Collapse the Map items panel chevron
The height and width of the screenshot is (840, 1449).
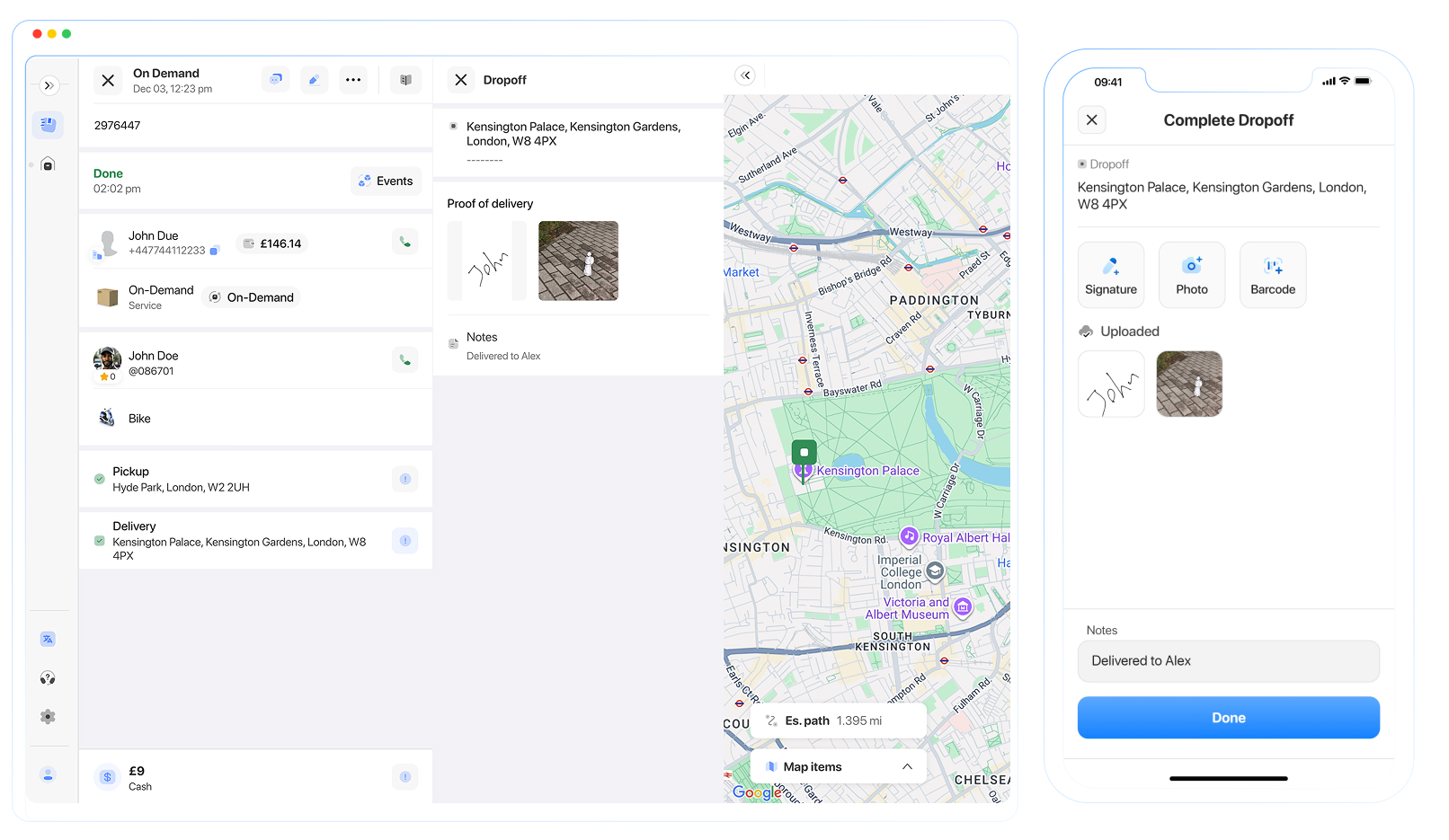[x=907, y=765]
